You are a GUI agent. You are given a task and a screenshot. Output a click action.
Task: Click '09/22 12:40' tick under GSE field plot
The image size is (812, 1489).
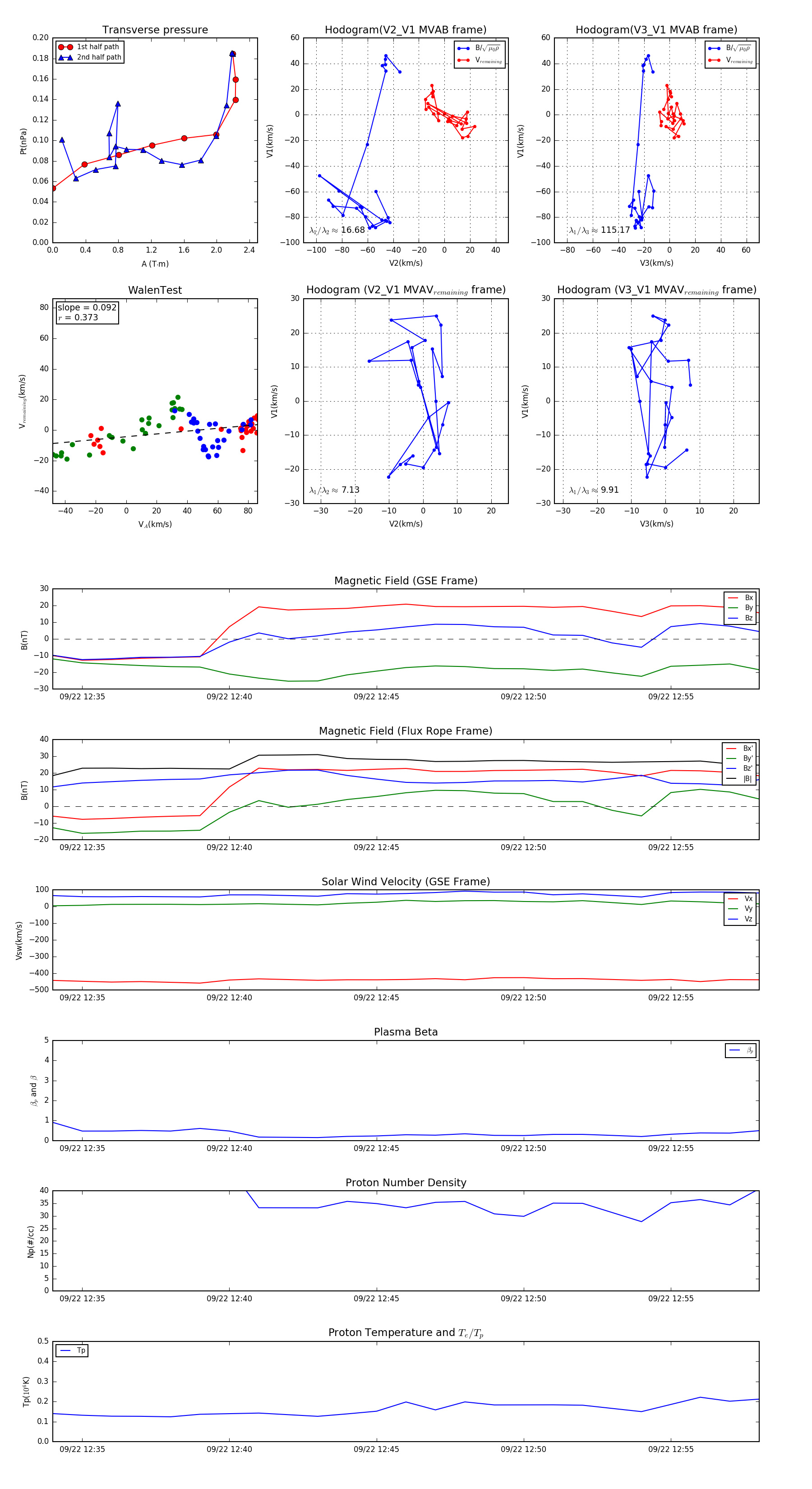pos(230,697)
